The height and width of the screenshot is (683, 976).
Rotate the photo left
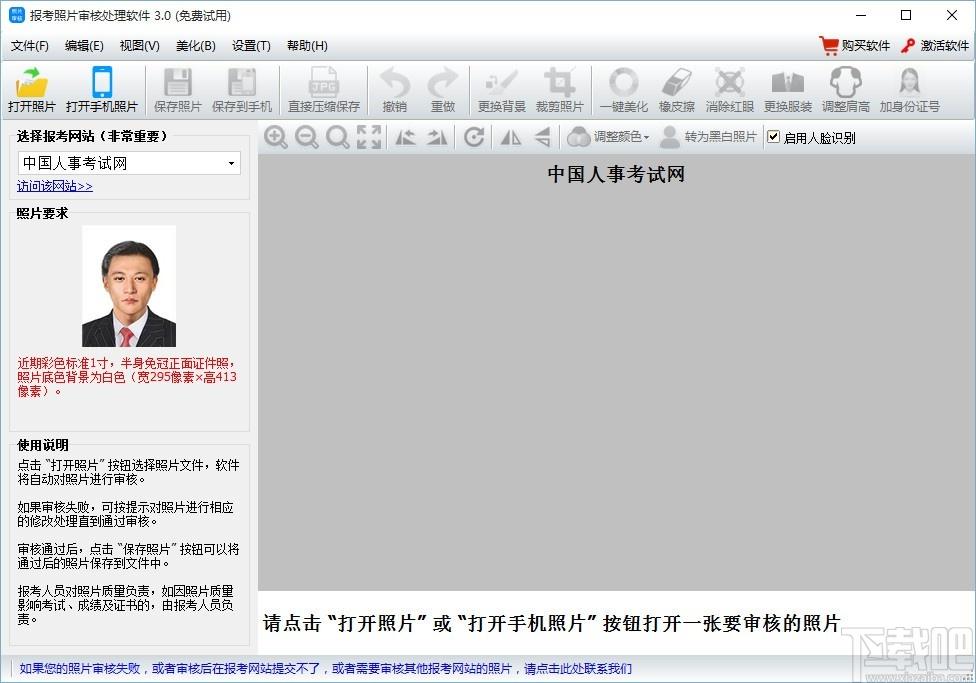(x=406, y=137)
